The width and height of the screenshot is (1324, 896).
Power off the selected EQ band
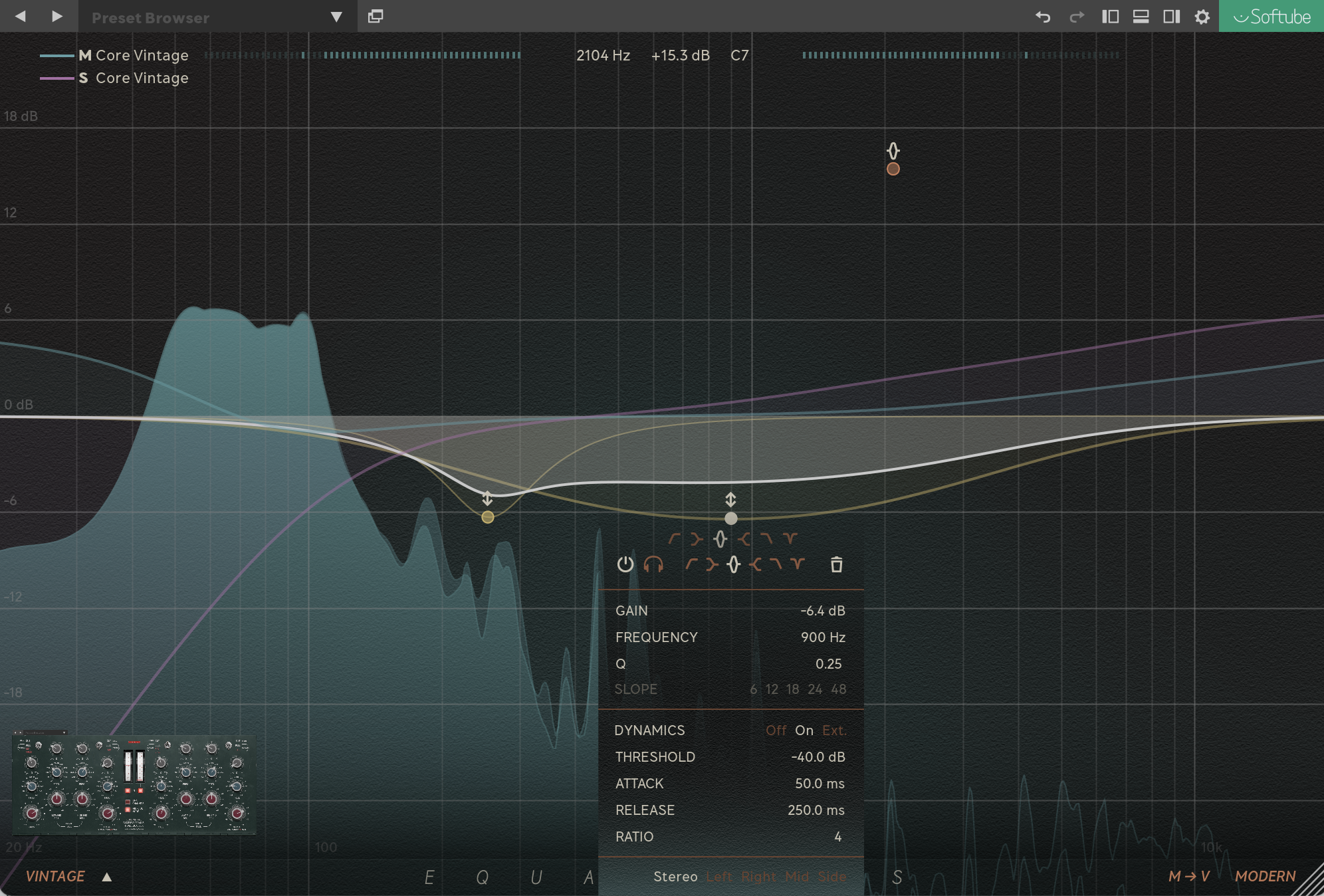tap(625, 566)
